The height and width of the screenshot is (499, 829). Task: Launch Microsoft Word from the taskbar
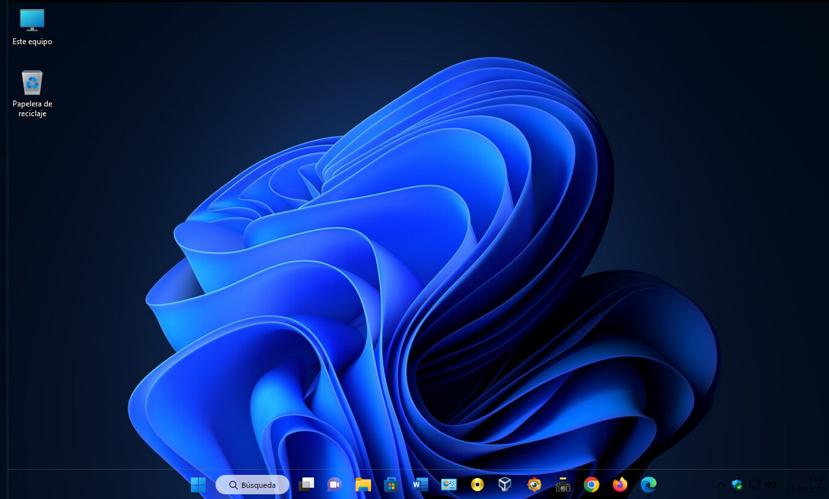pyautogui.click(x=420, y=484)
